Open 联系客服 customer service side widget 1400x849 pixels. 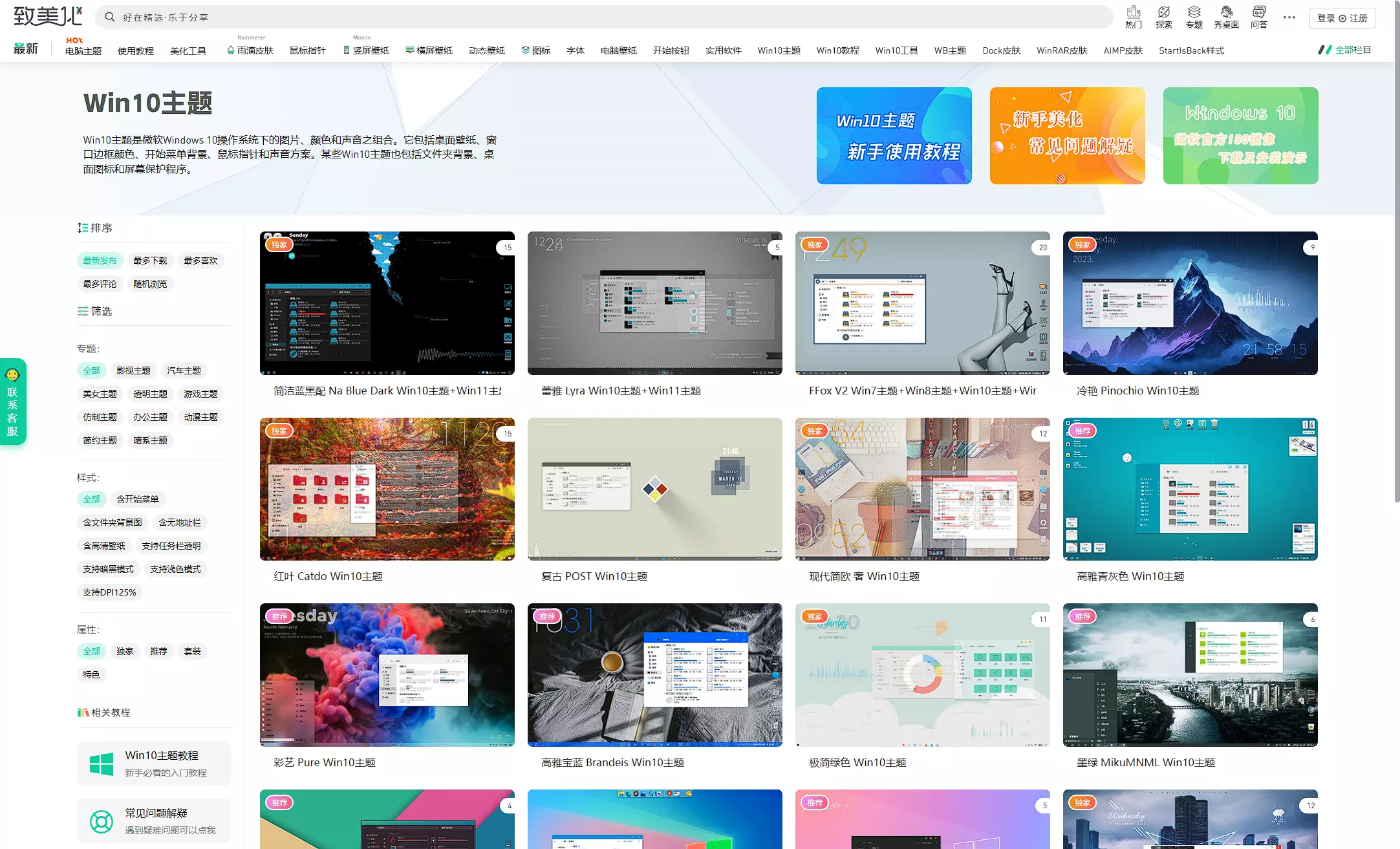12,402
